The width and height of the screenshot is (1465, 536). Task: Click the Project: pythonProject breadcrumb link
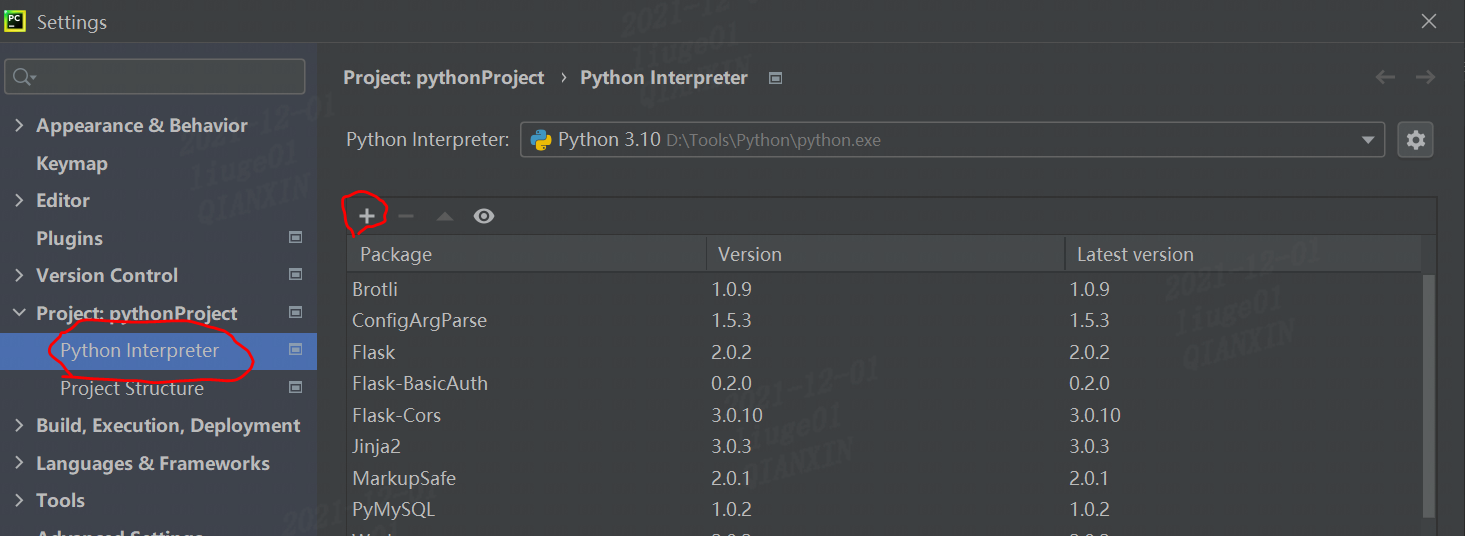[x=444, y=78]
